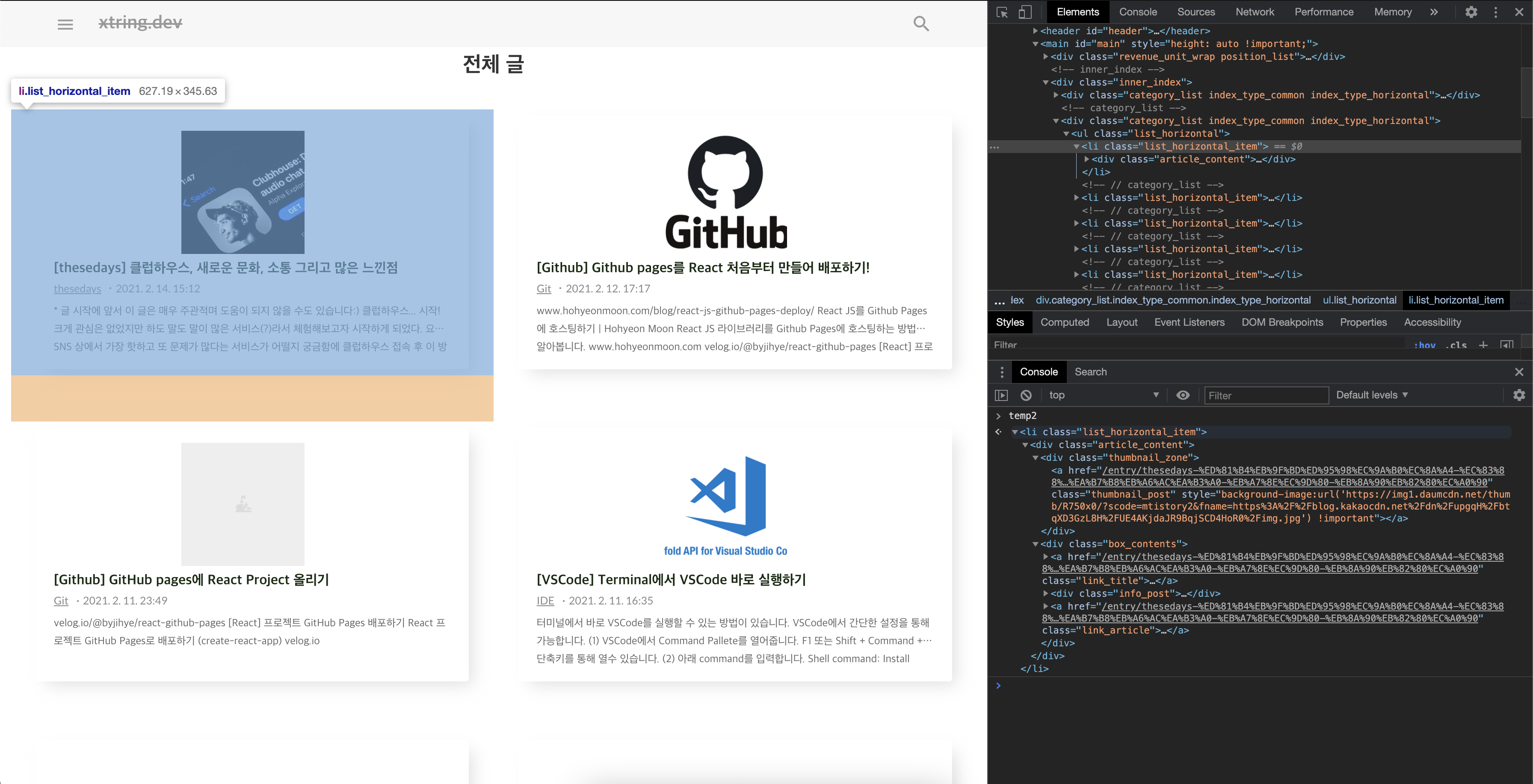Open the thesedays category link
Viewport: 1533px width, 784px height.
point(77,289)
